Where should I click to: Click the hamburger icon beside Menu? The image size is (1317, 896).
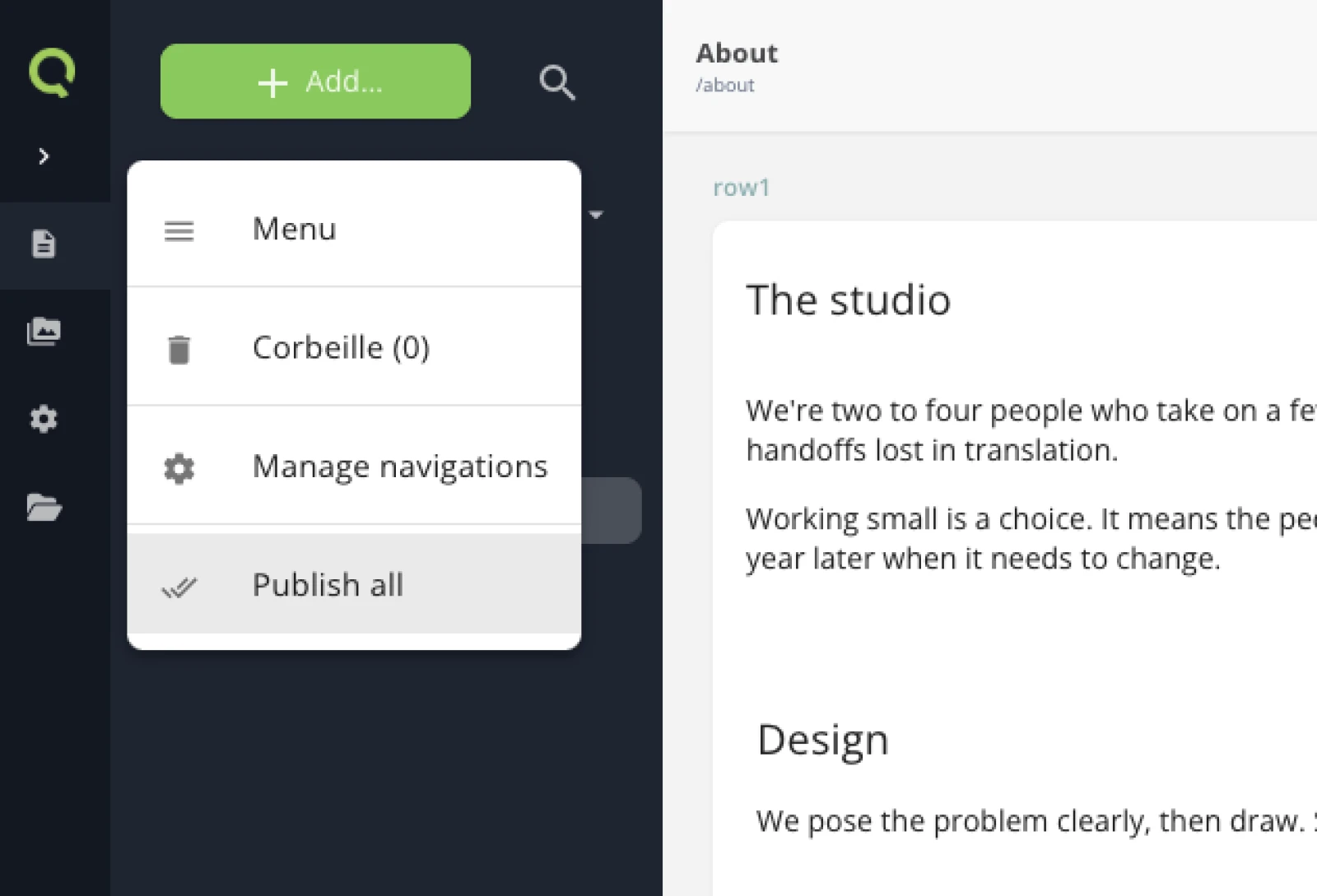(x=179, y=231)
